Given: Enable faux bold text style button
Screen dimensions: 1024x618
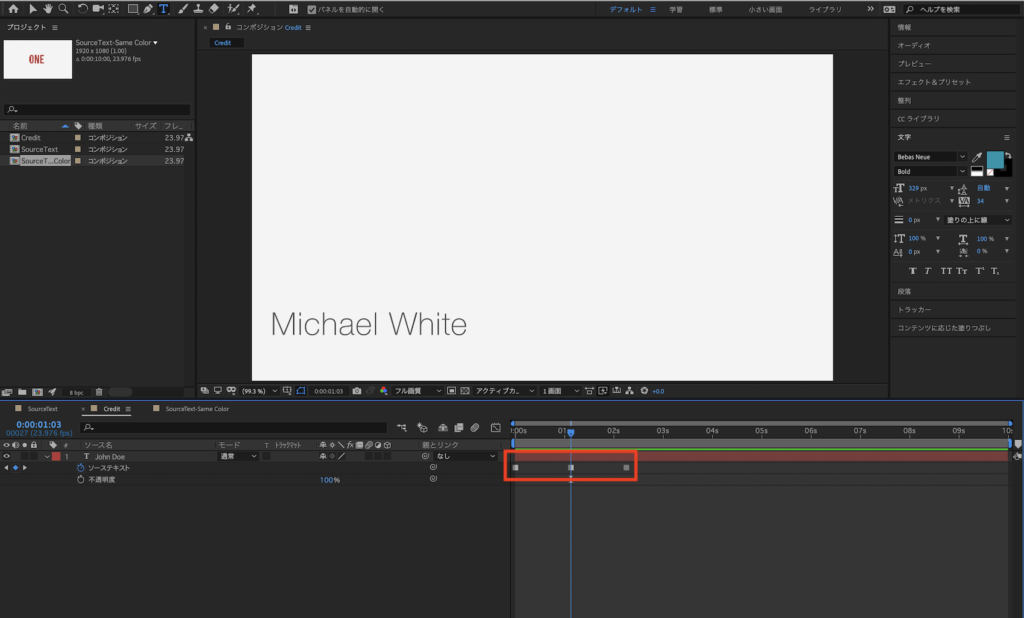Looking at the screenshot, I should pos(912,271).
